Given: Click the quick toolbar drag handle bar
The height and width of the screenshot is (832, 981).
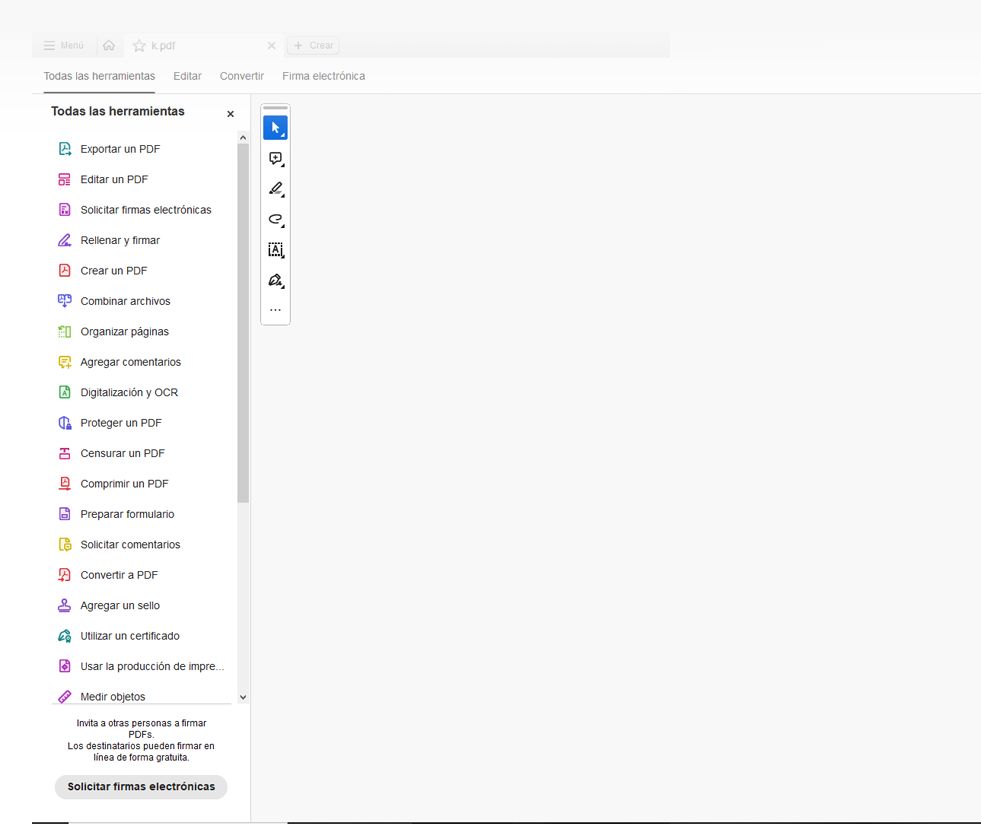Looking at the screenshot, I should coord(275,108).
